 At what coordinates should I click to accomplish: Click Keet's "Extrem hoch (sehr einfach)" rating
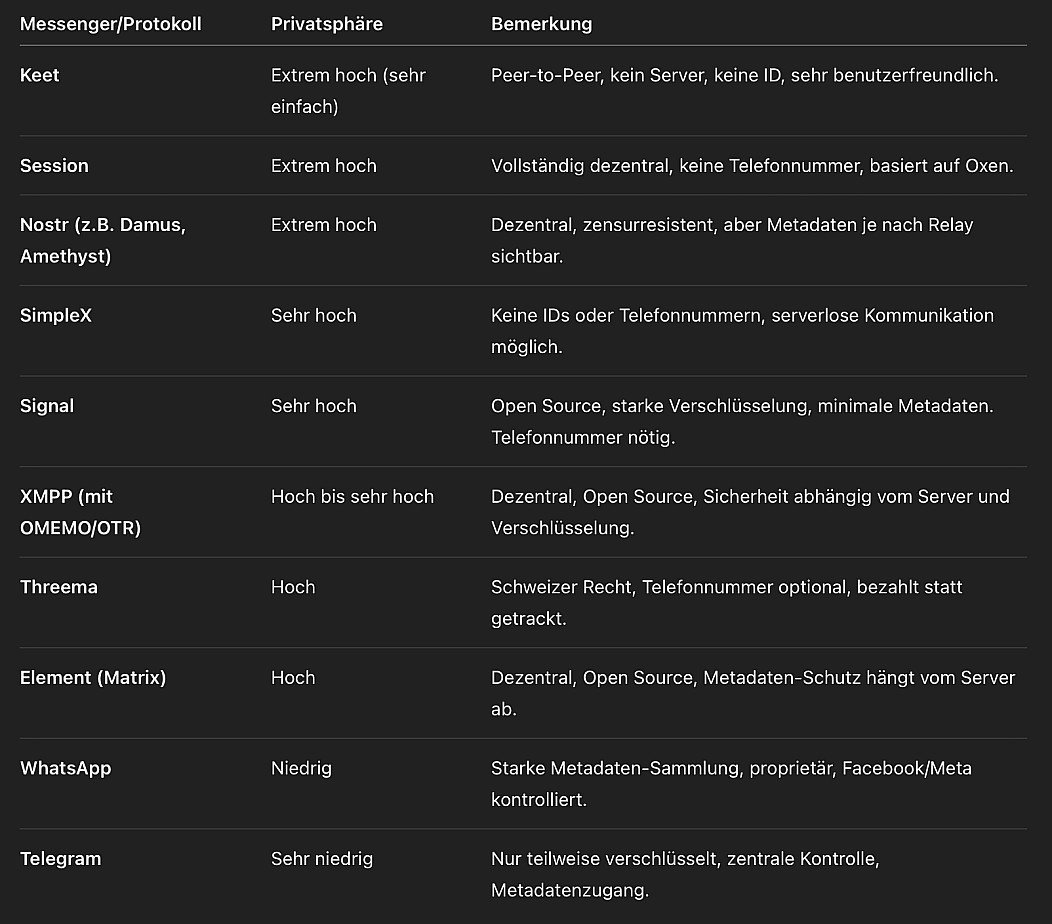[348, 90]
